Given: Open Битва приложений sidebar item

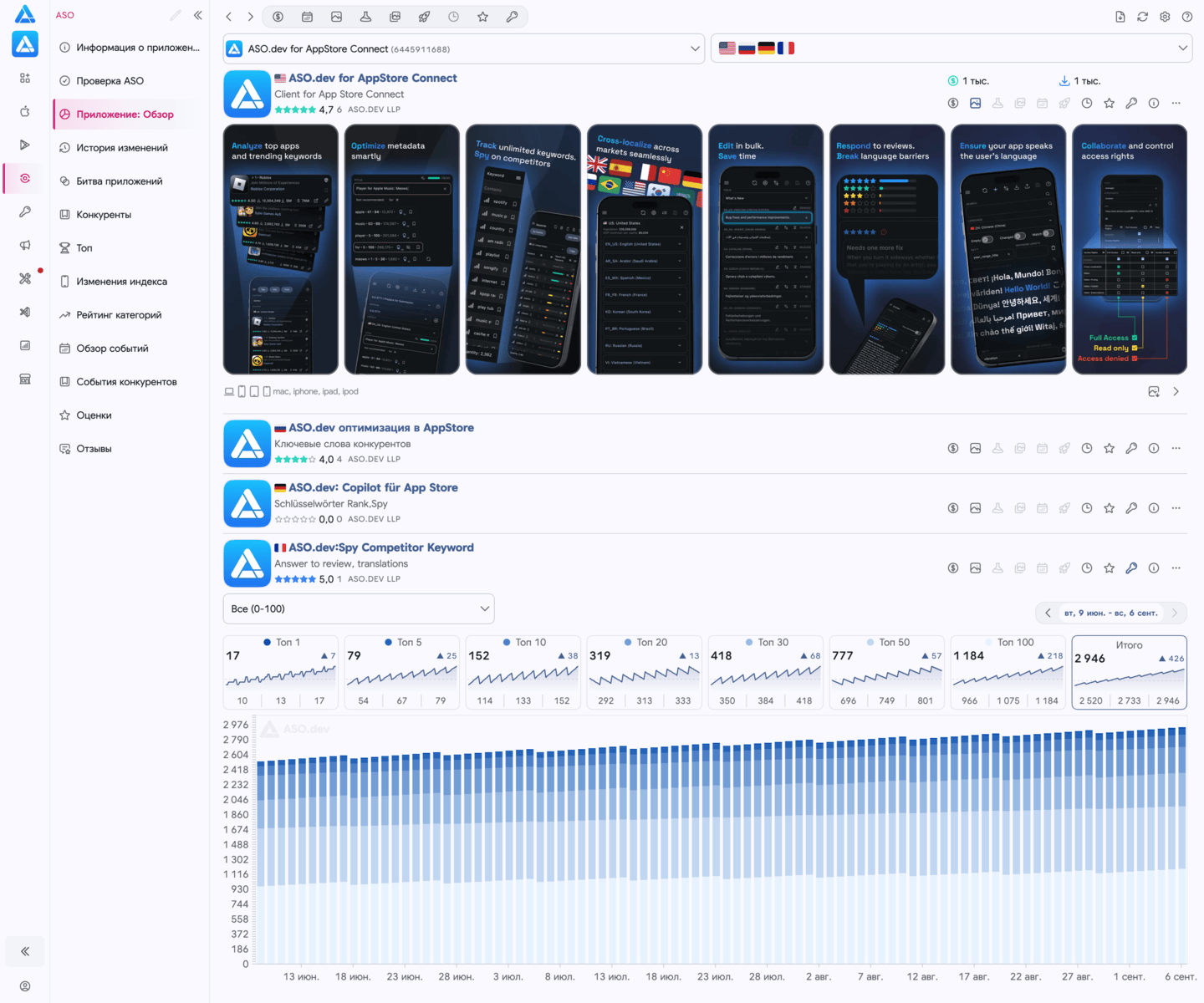Looking at the screenshot, I should tap(130, 181).
